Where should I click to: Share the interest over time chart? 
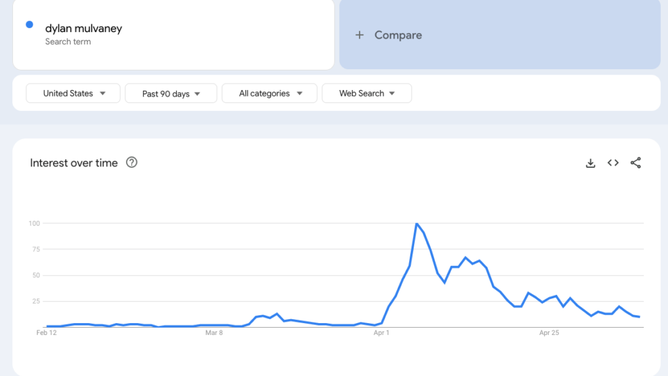(636, 163)
